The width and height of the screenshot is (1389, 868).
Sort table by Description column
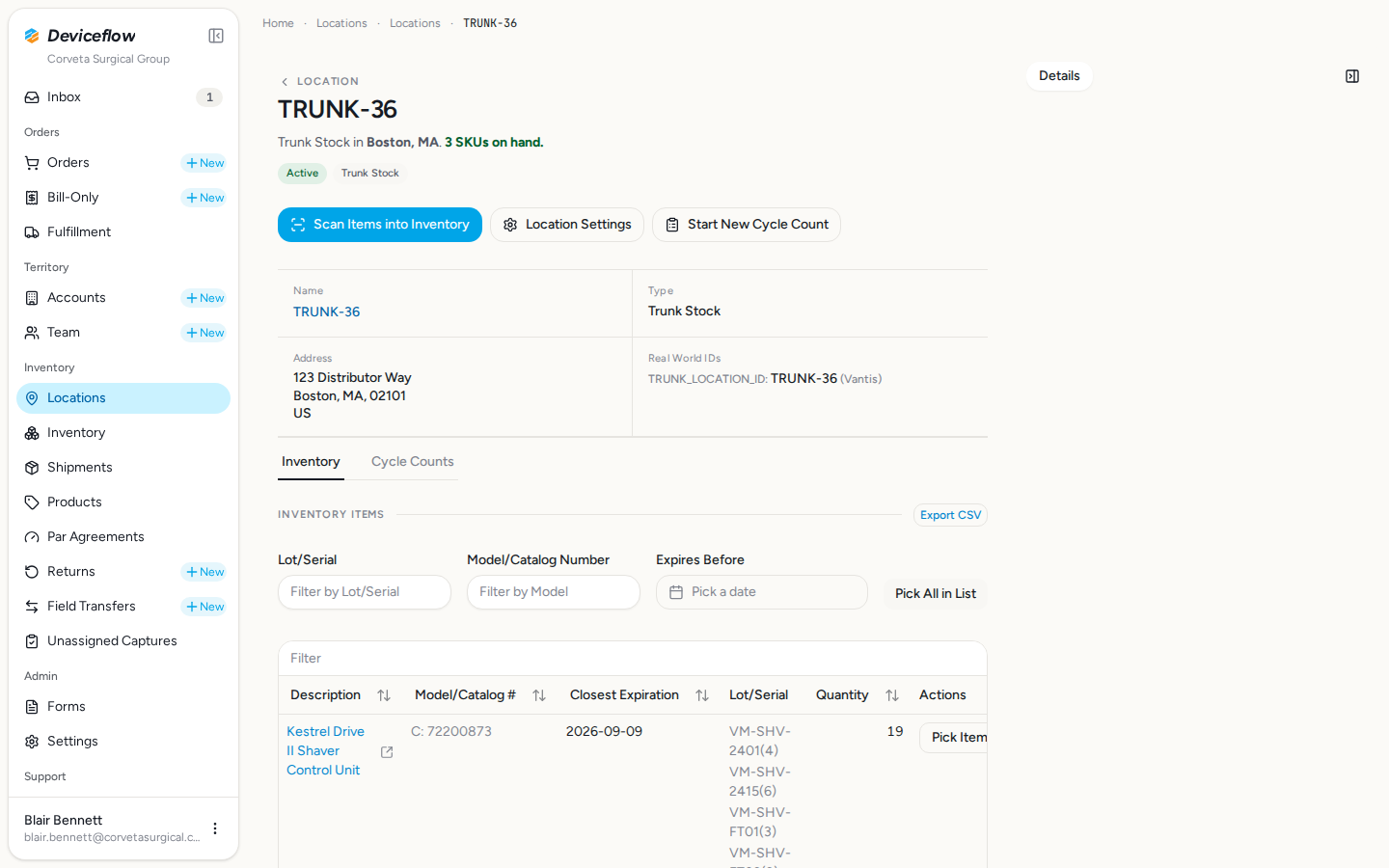(x=384, y=695)
